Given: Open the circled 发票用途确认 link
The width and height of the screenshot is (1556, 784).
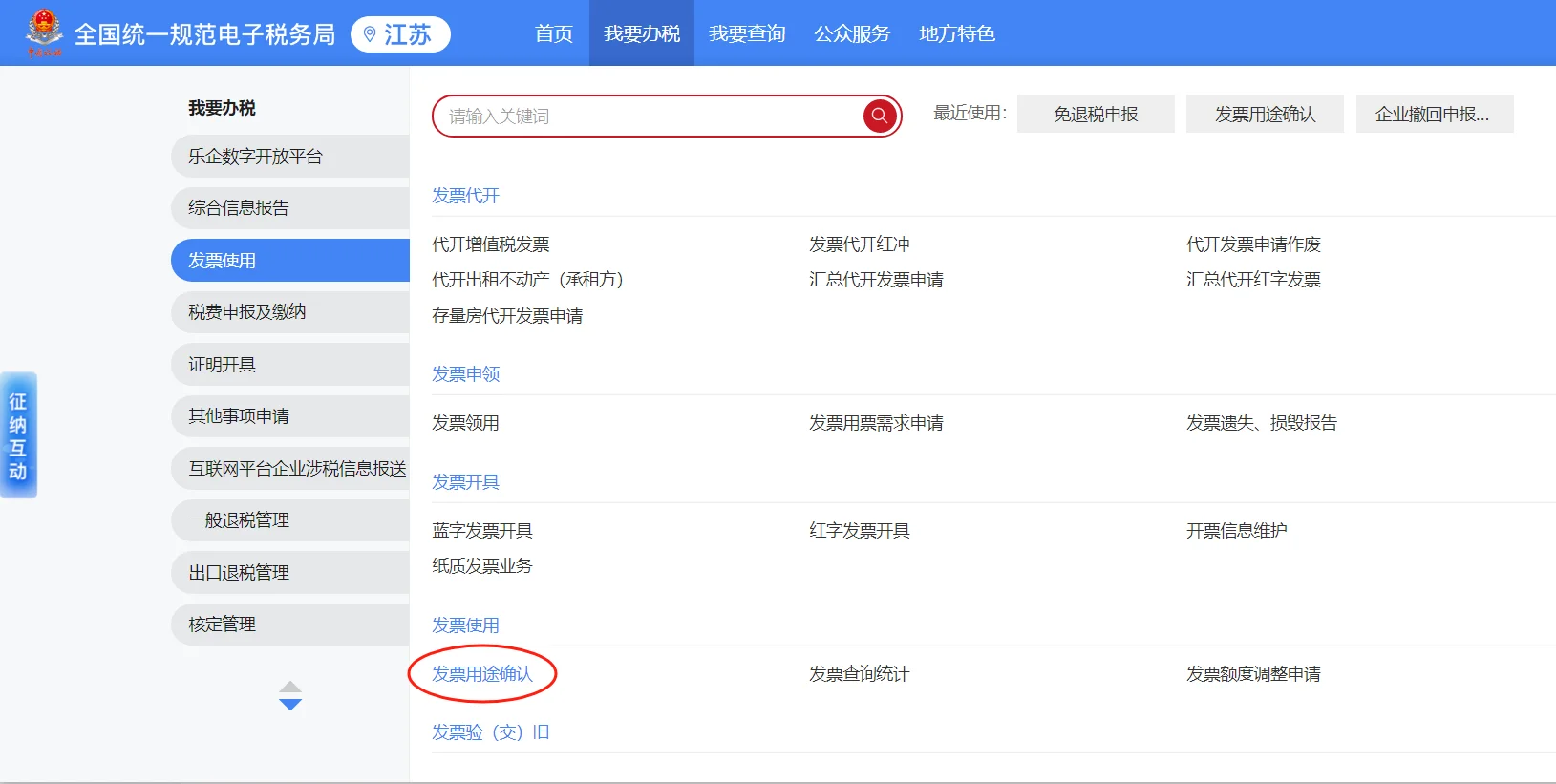Looking at the screenshot, I should click(x=482, y=674).
